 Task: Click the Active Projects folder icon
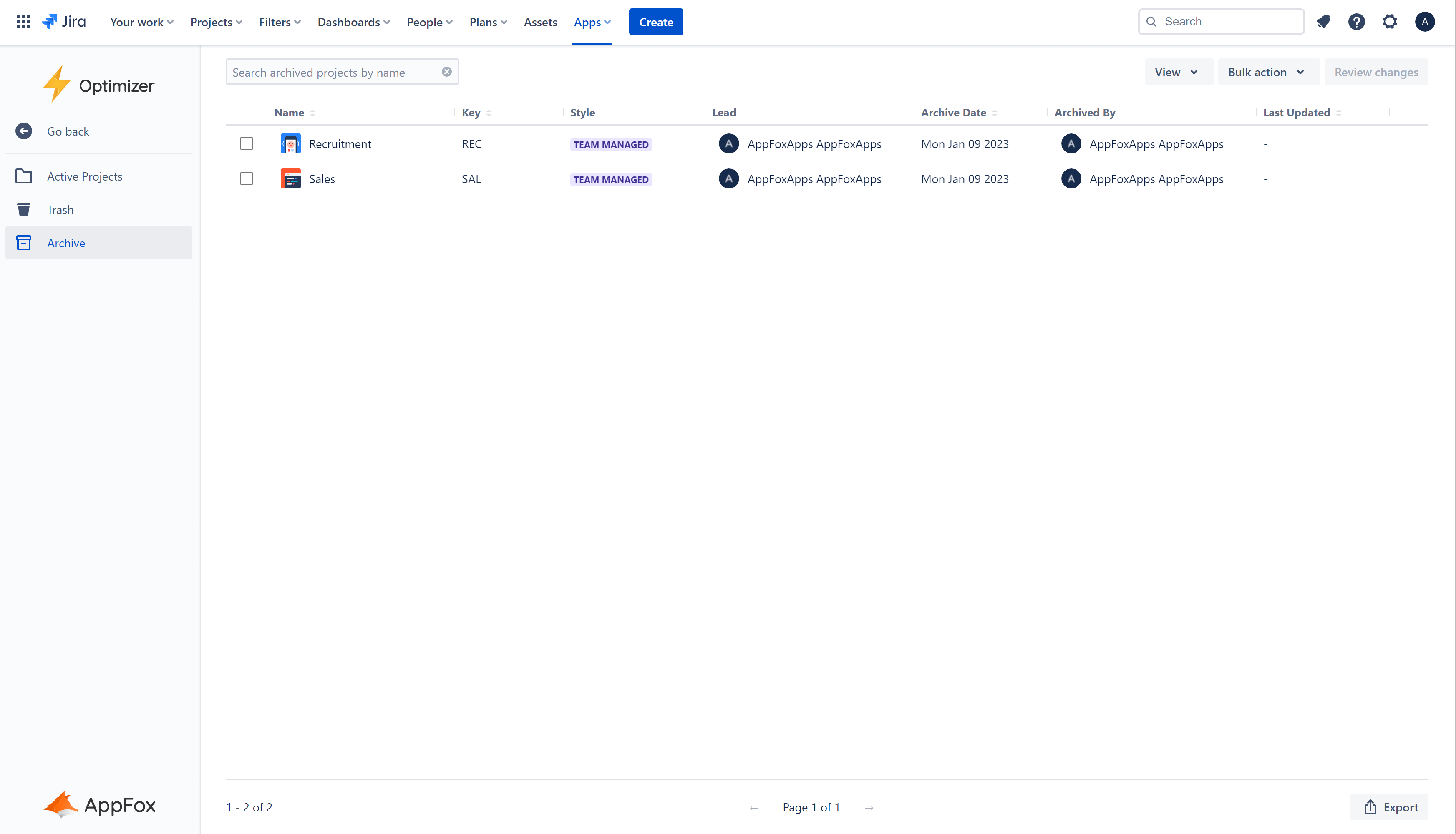(x=23, y=176)
